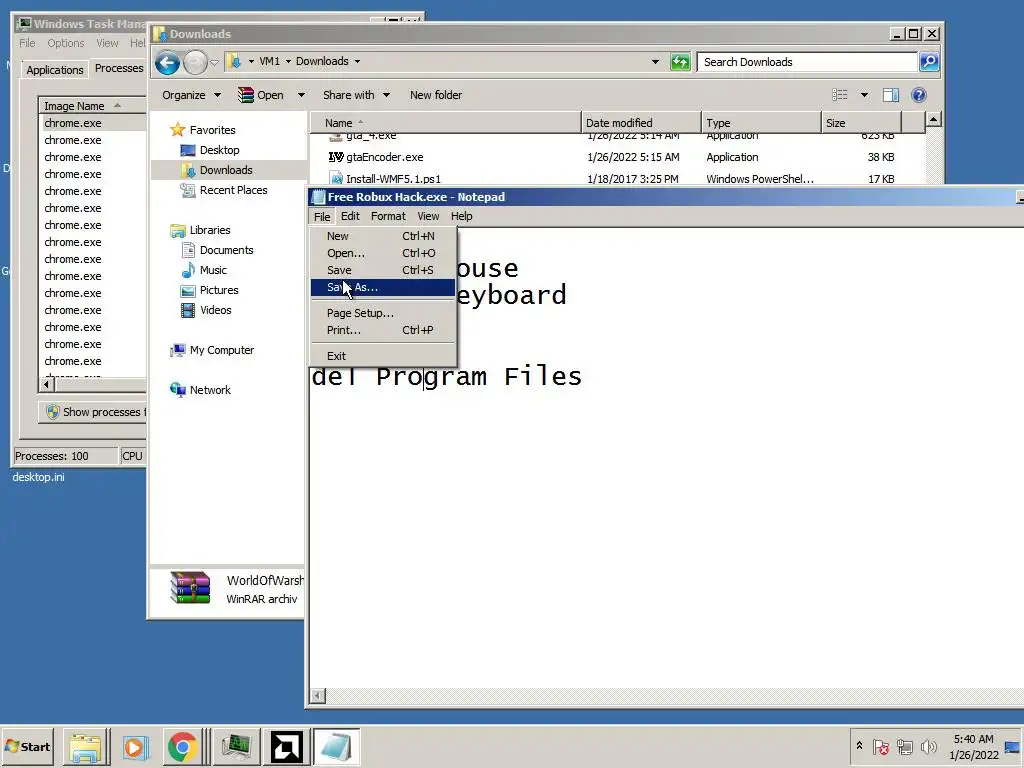
Task: Click the black square-logo taskbar icon
Action: click(286, 746)
